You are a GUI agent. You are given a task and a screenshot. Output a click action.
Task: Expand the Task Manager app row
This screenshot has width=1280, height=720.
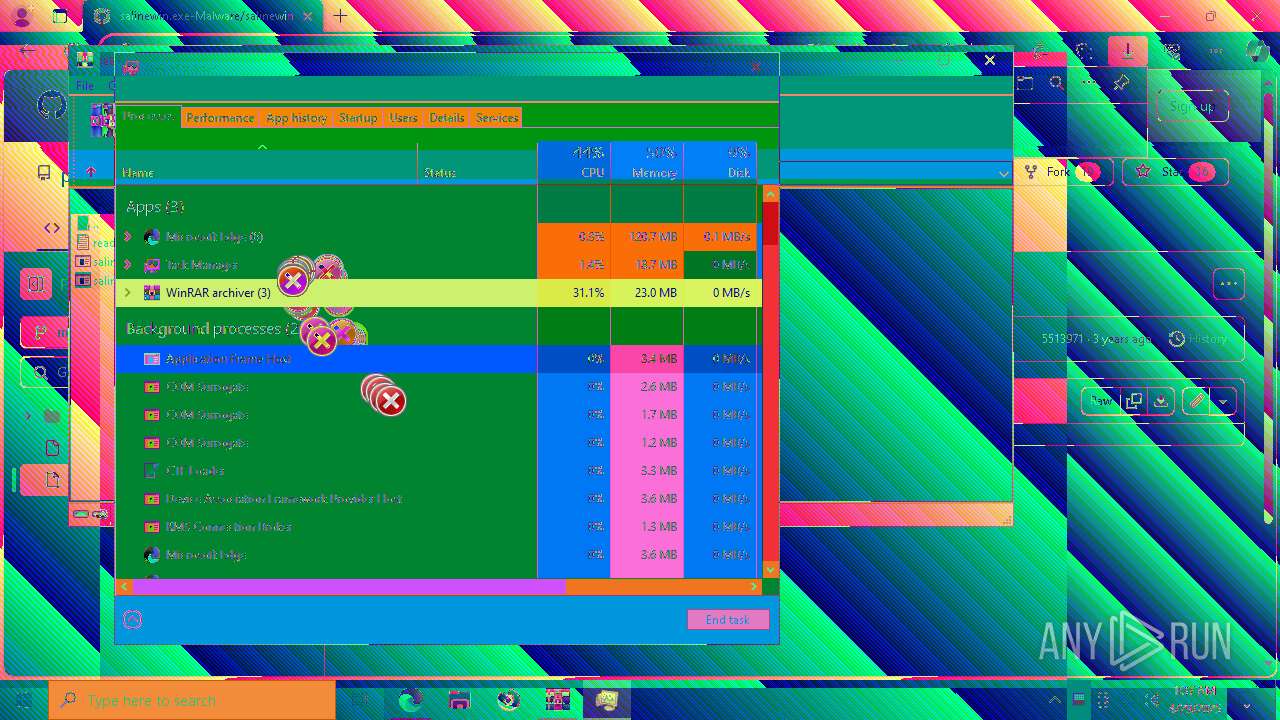coord(127,265)
